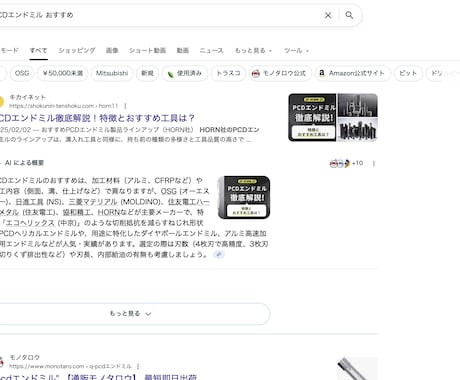Select the Amazon公式サイト filter chip

click(353, 73)
